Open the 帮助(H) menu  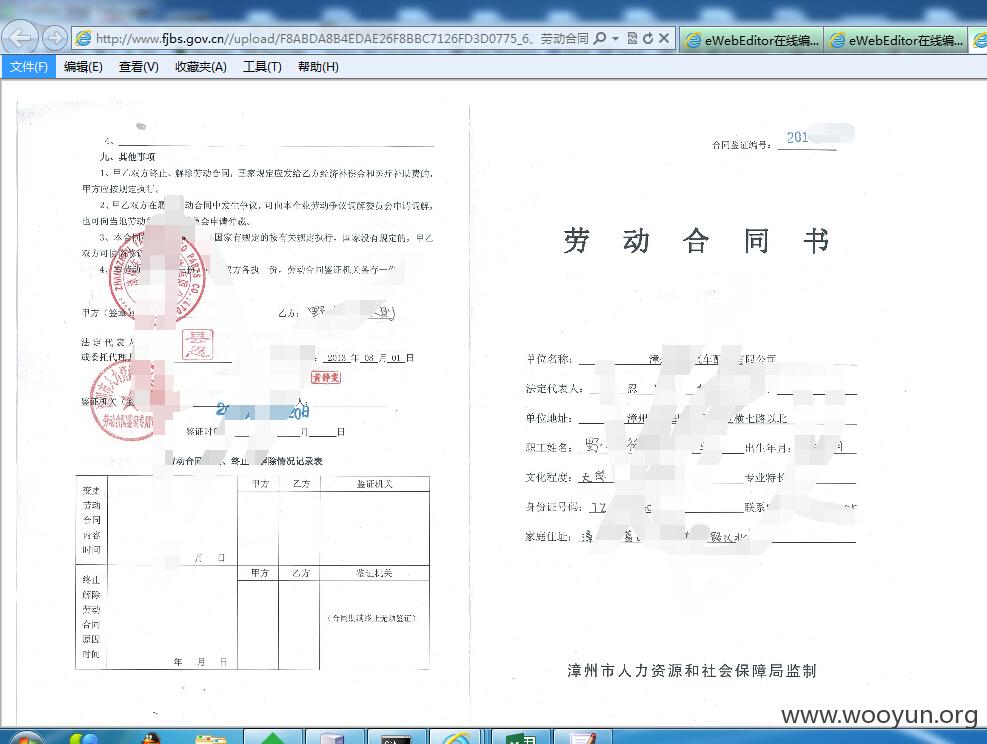click(x=318, y=67)
